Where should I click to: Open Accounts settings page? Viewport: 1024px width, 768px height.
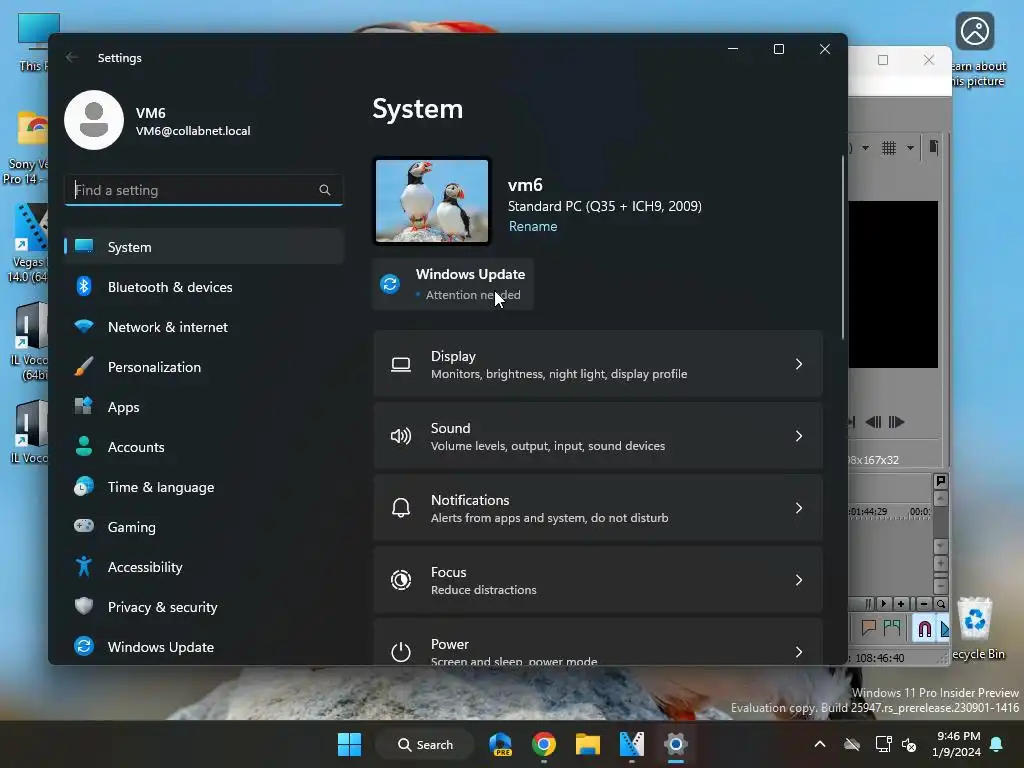(x=204, y=447)
